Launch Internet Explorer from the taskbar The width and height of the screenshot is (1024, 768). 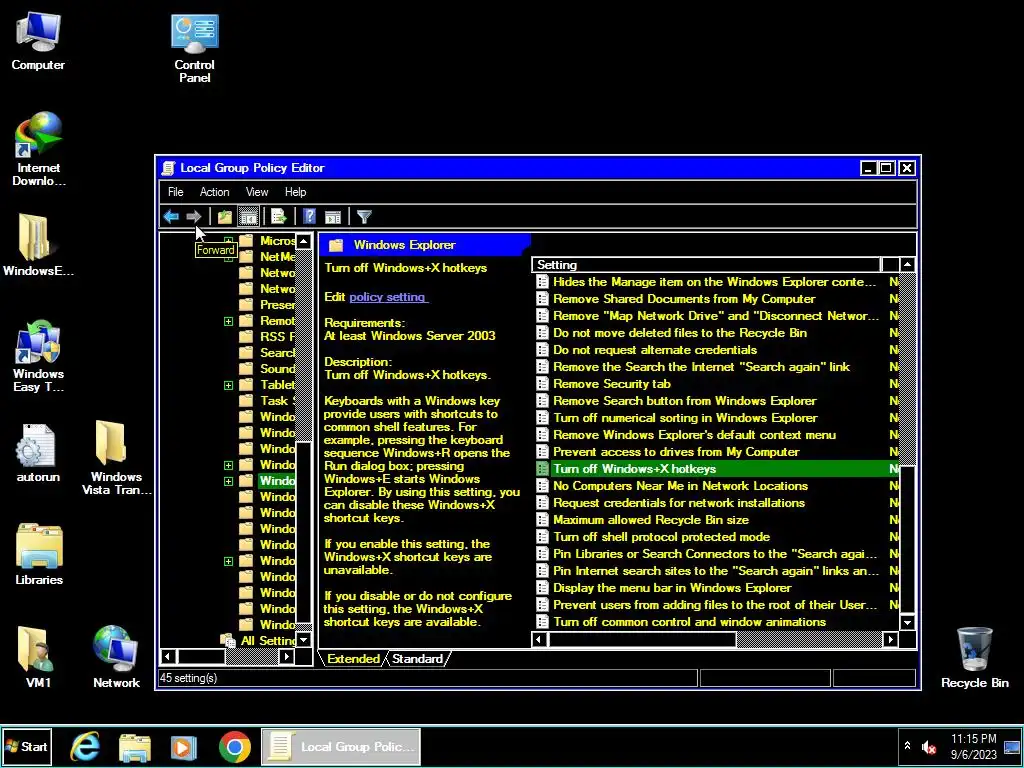(85, 747)
